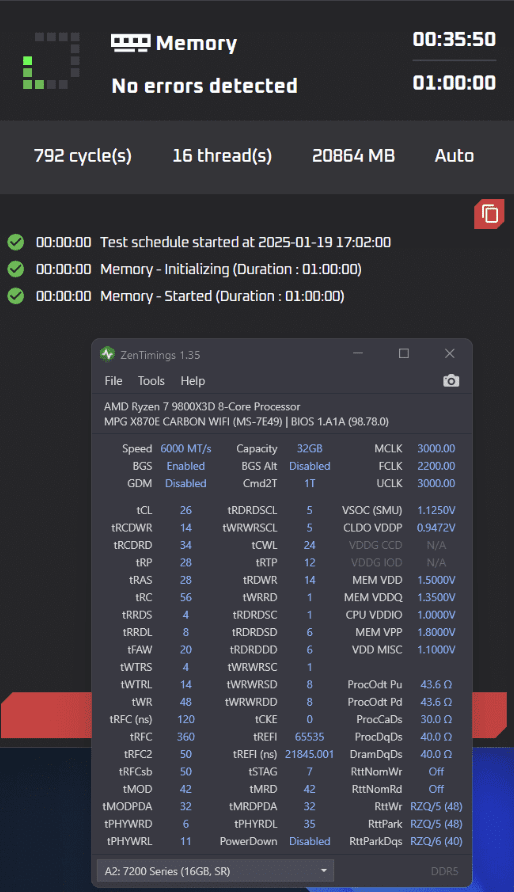Click the elapsed time 00:35:50

[454, 39]
